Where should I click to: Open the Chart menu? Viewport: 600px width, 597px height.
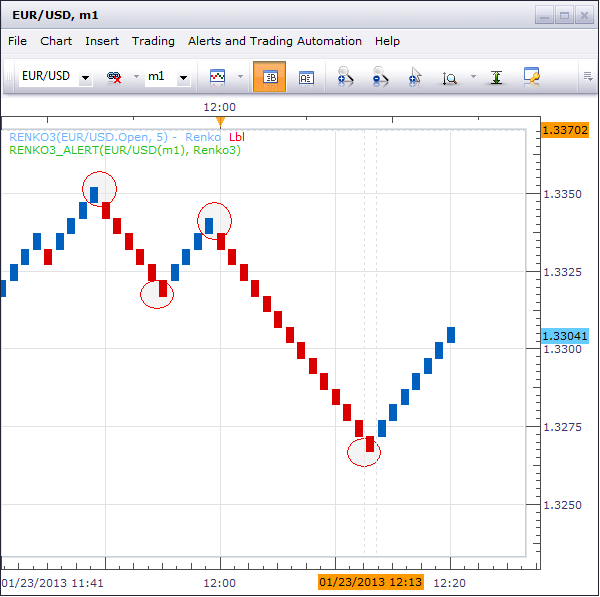click(56, 41)
